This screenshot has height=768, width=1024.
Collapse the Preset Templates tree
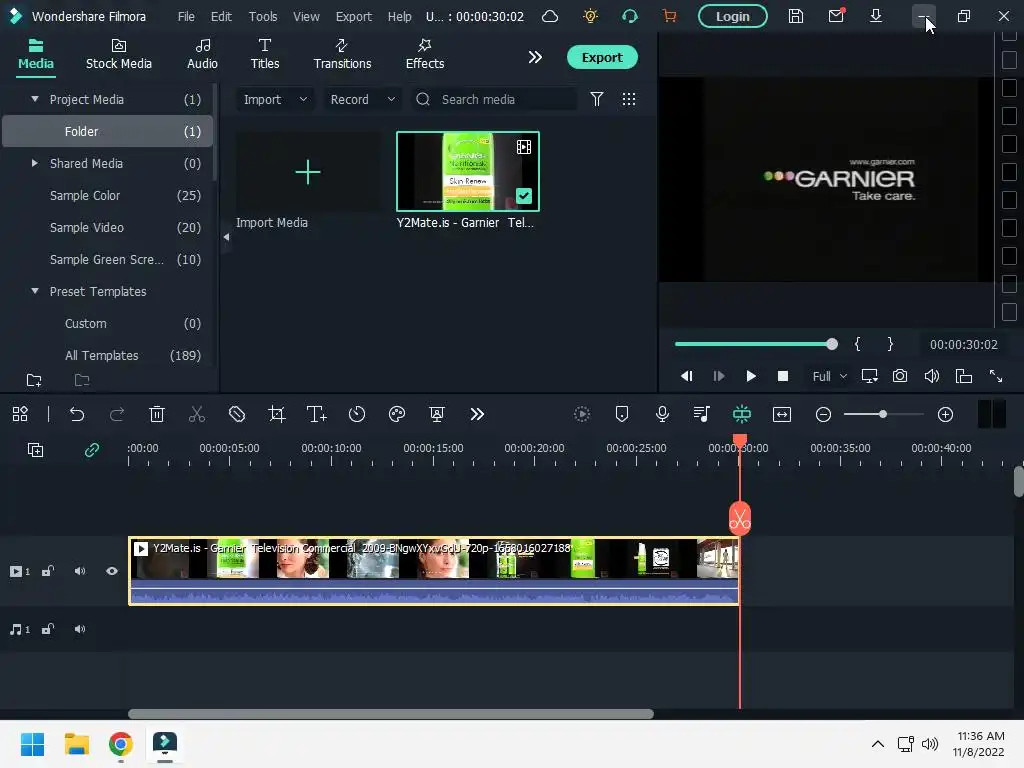35,291
